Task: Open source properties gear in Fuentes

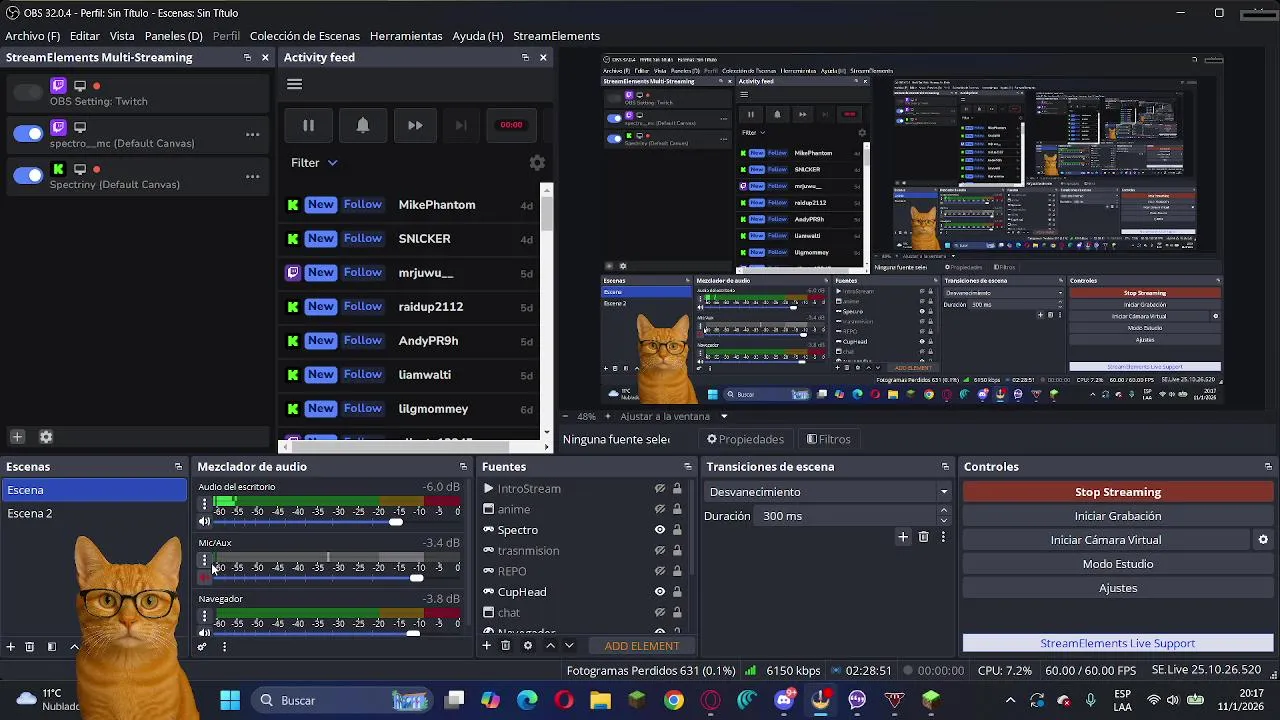Action: tap(528, 646)
